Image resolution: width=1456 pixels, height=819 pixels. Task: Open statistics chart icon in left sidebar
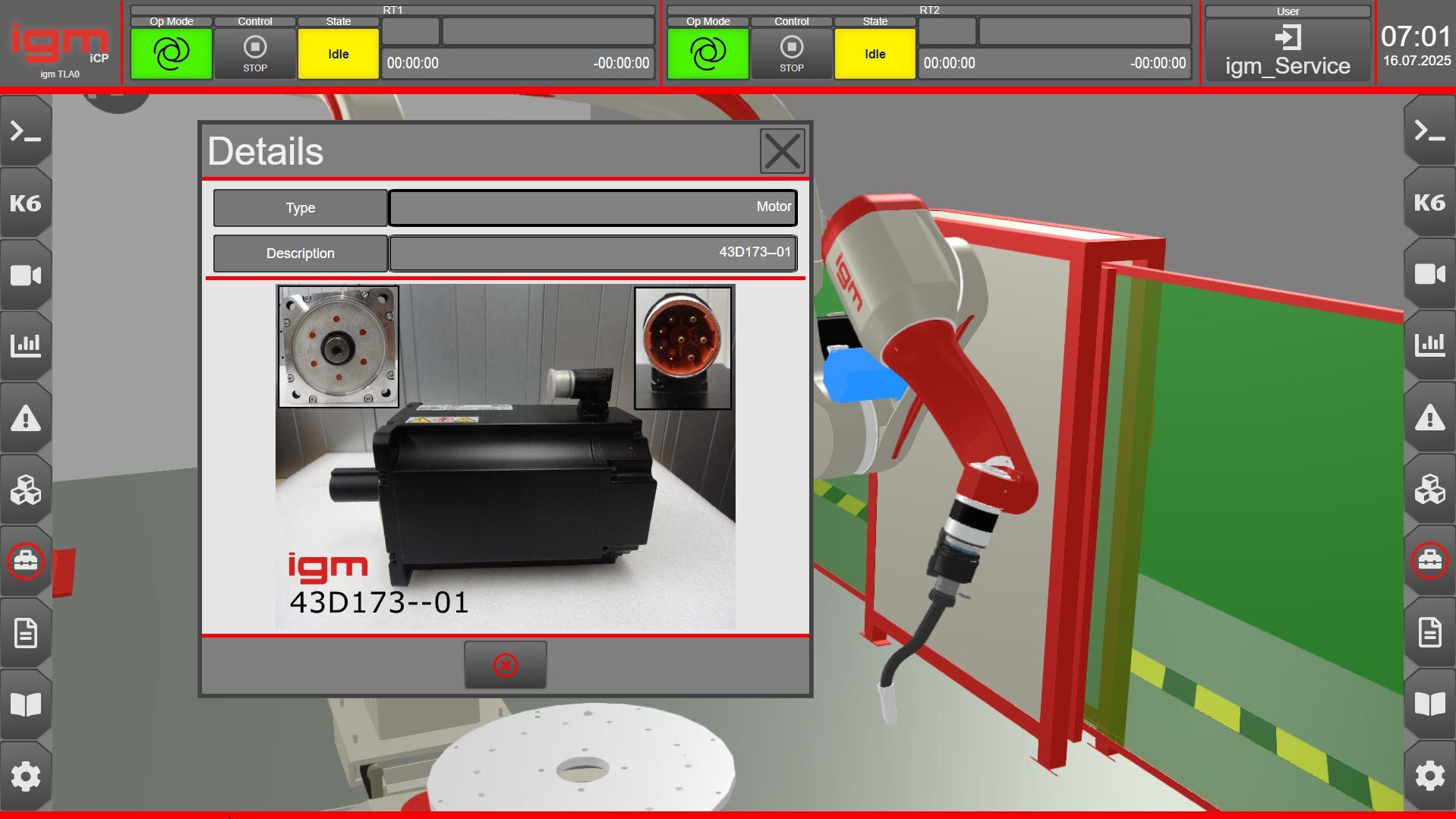[x=26, y=345]
